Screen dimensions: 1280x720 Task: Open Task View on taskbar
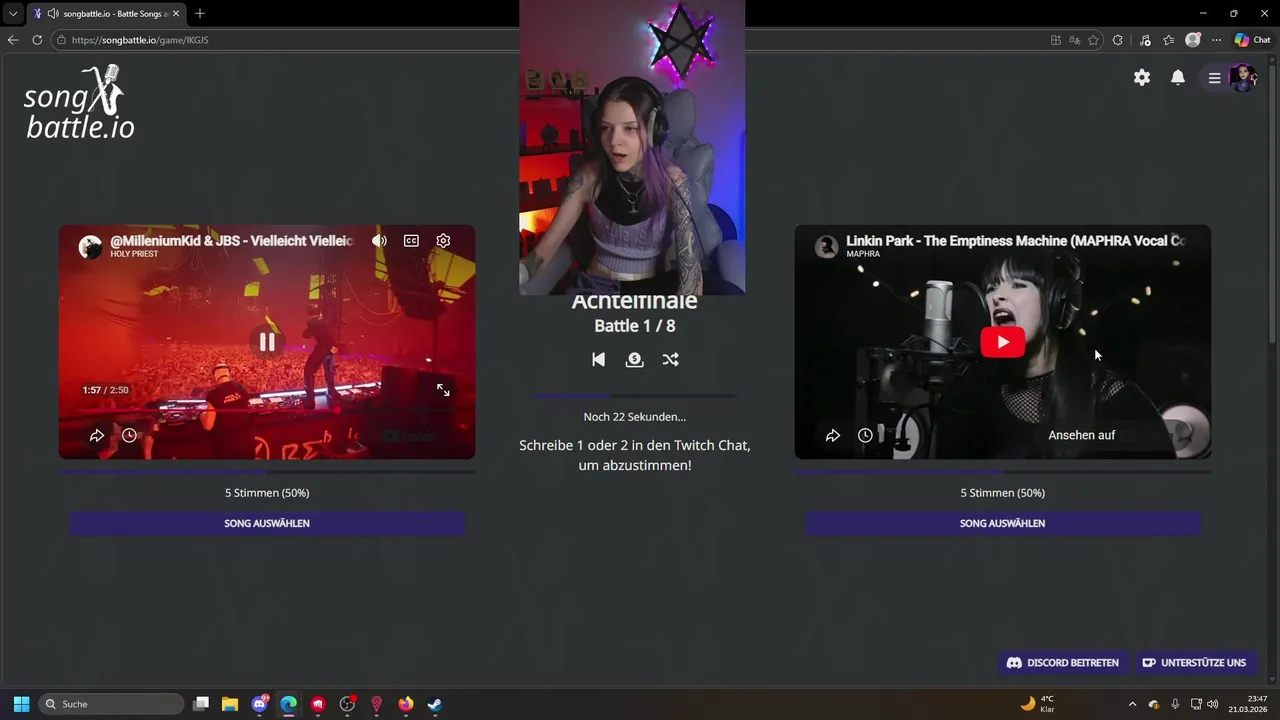[201, 704]
